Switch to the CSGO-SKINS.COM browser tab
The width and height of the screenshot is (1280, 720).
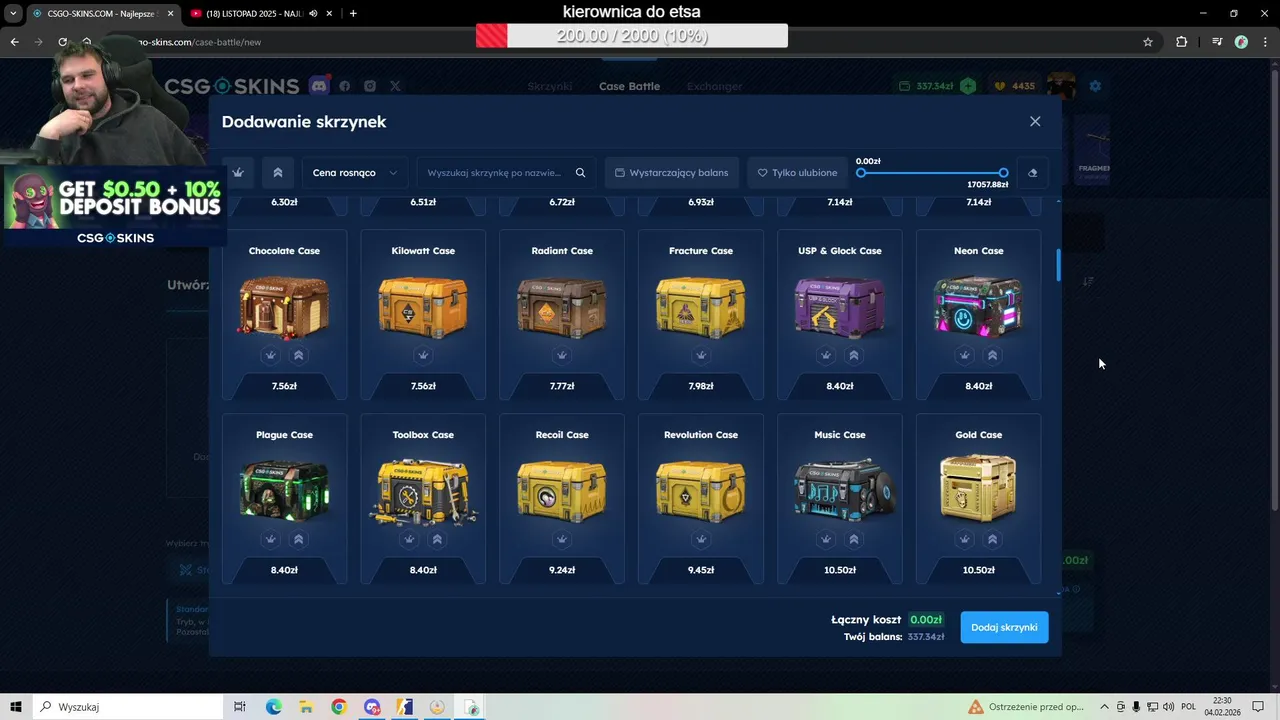tap(100, 14)
